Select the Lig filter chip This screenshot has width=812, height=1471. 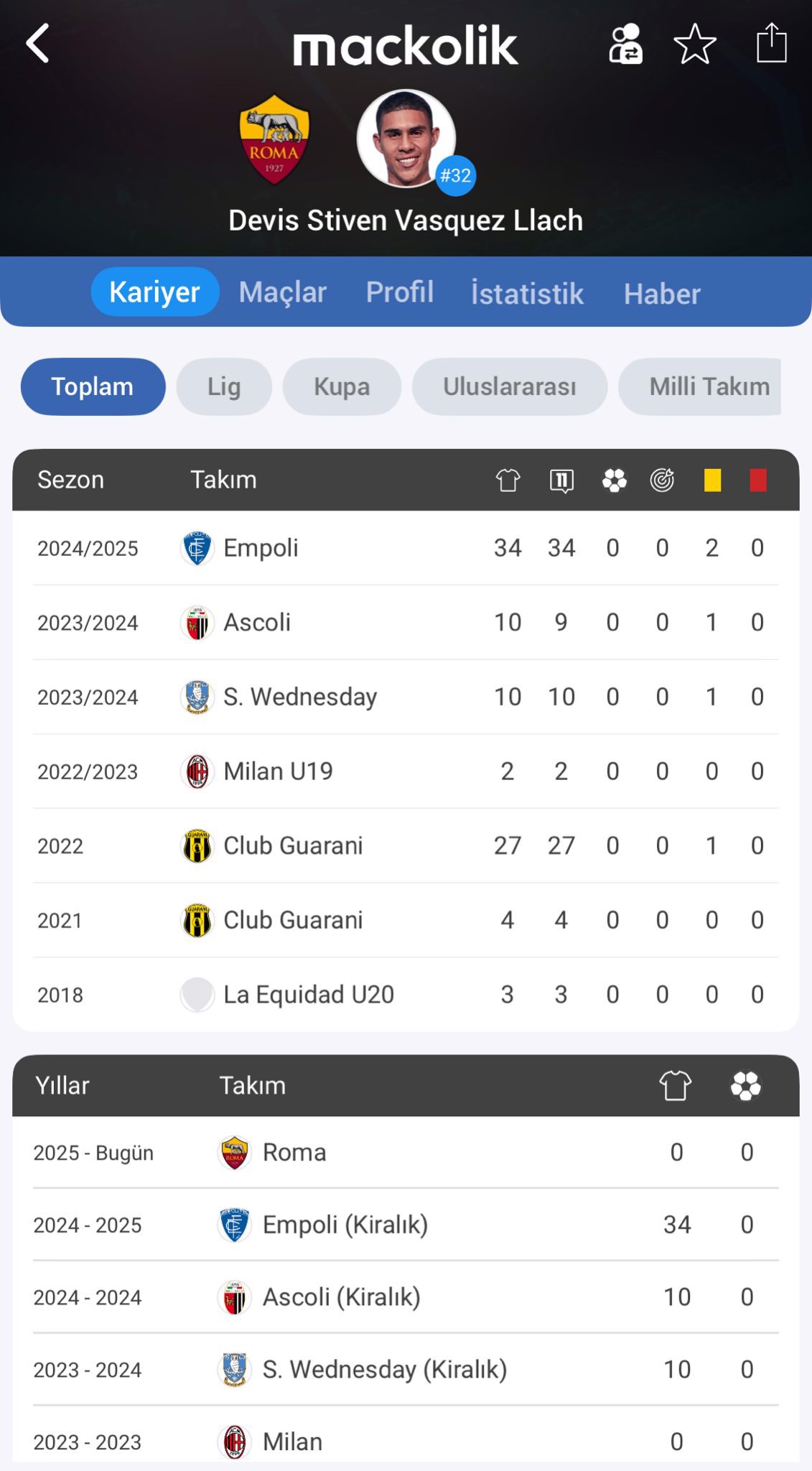click(224, 386)
